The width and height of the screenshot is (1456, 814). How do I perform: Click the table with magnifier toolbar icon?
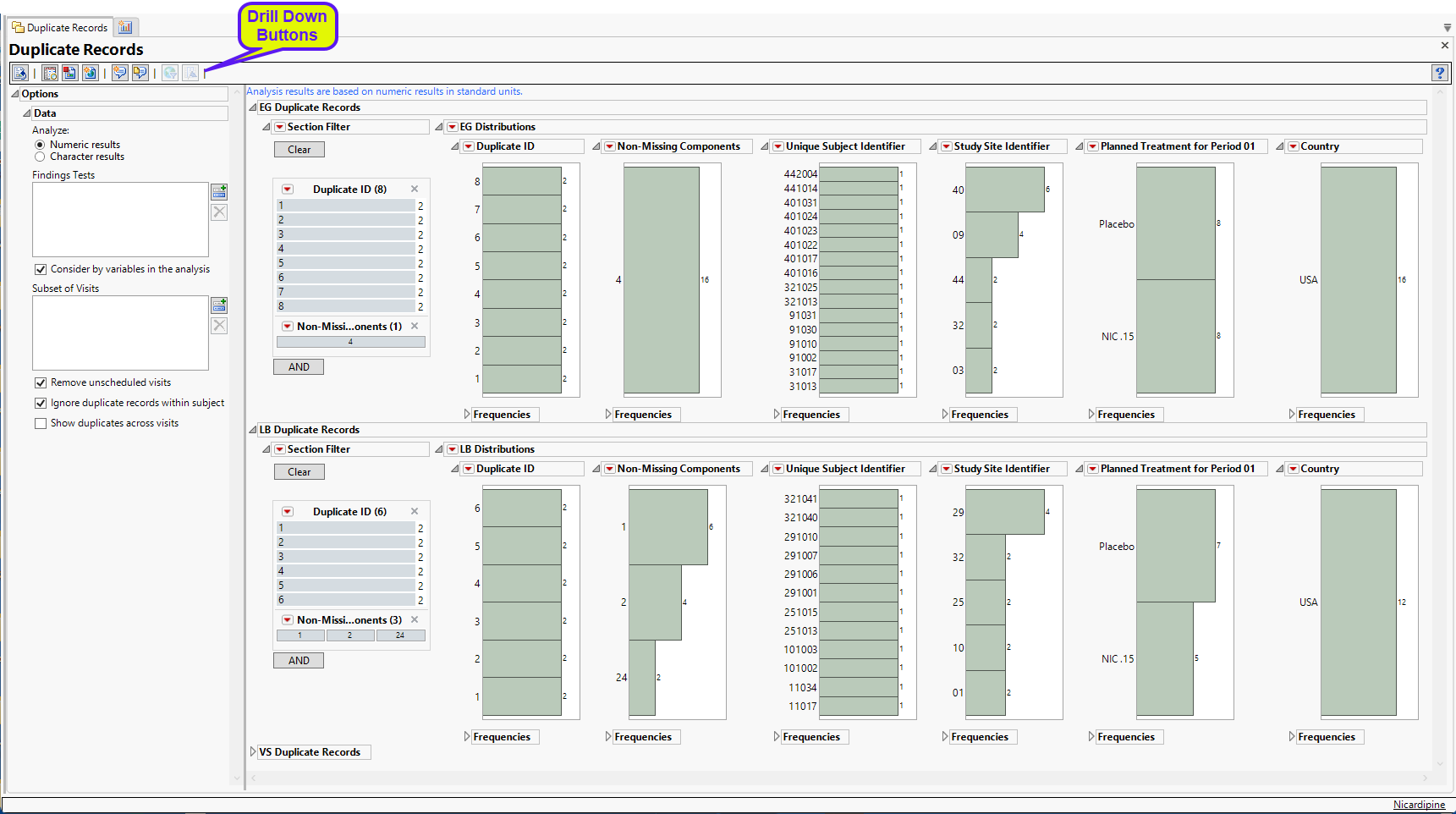coord(50,74)
